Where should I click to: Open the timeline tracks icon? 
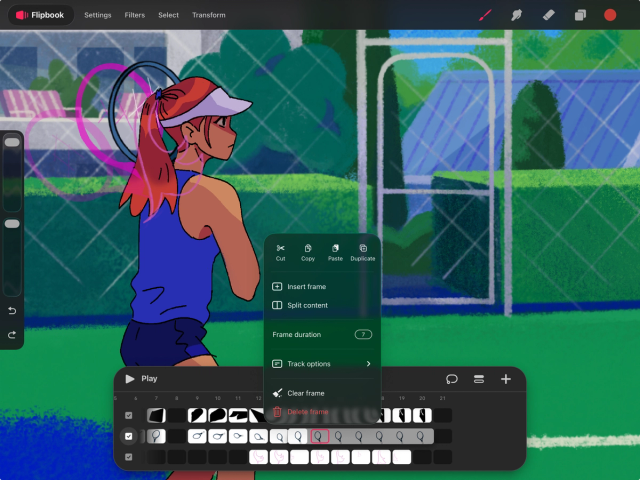(x=479, y=379)
